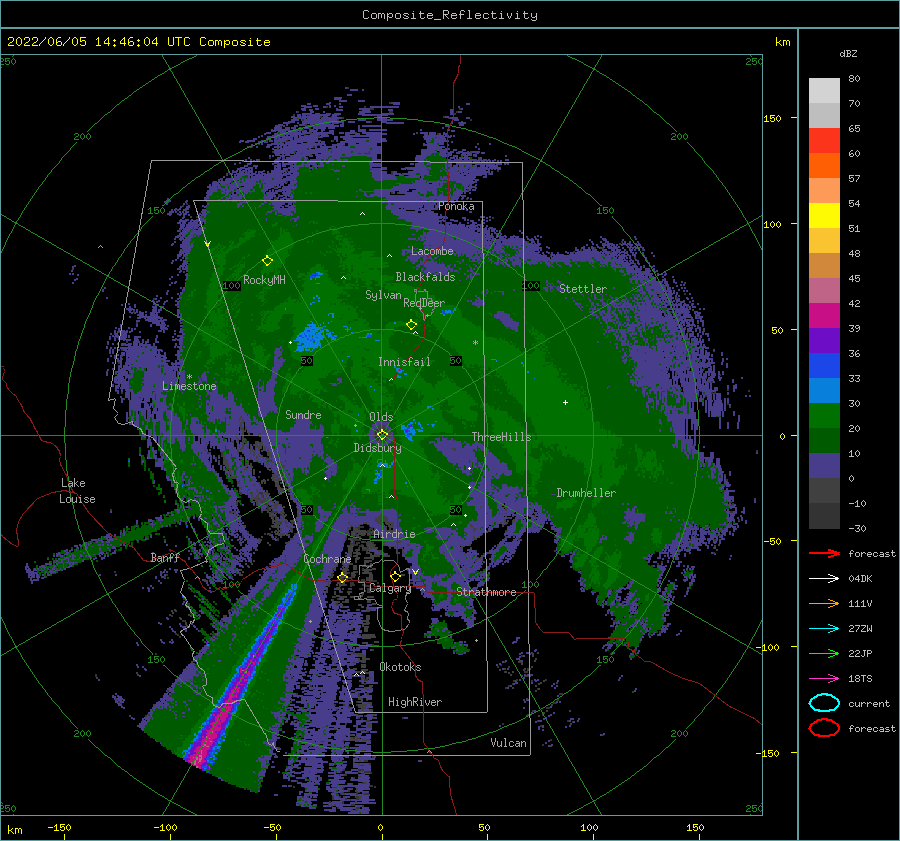Click the Blackfalds city label
Screen dimensions: 900x841
click(x=425, y=277)
